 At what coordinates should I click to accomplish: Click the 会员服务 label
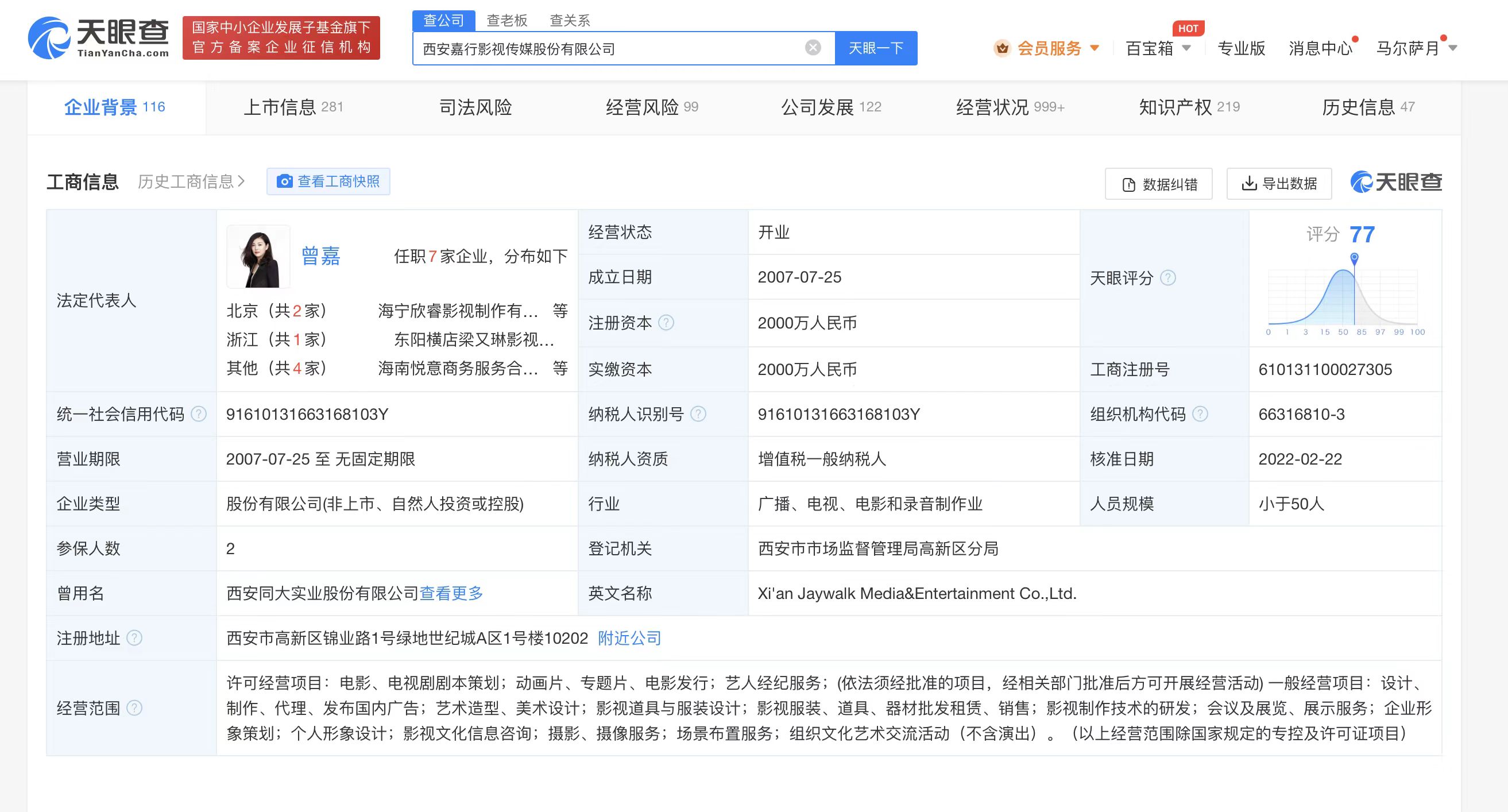click(1050, 48)
